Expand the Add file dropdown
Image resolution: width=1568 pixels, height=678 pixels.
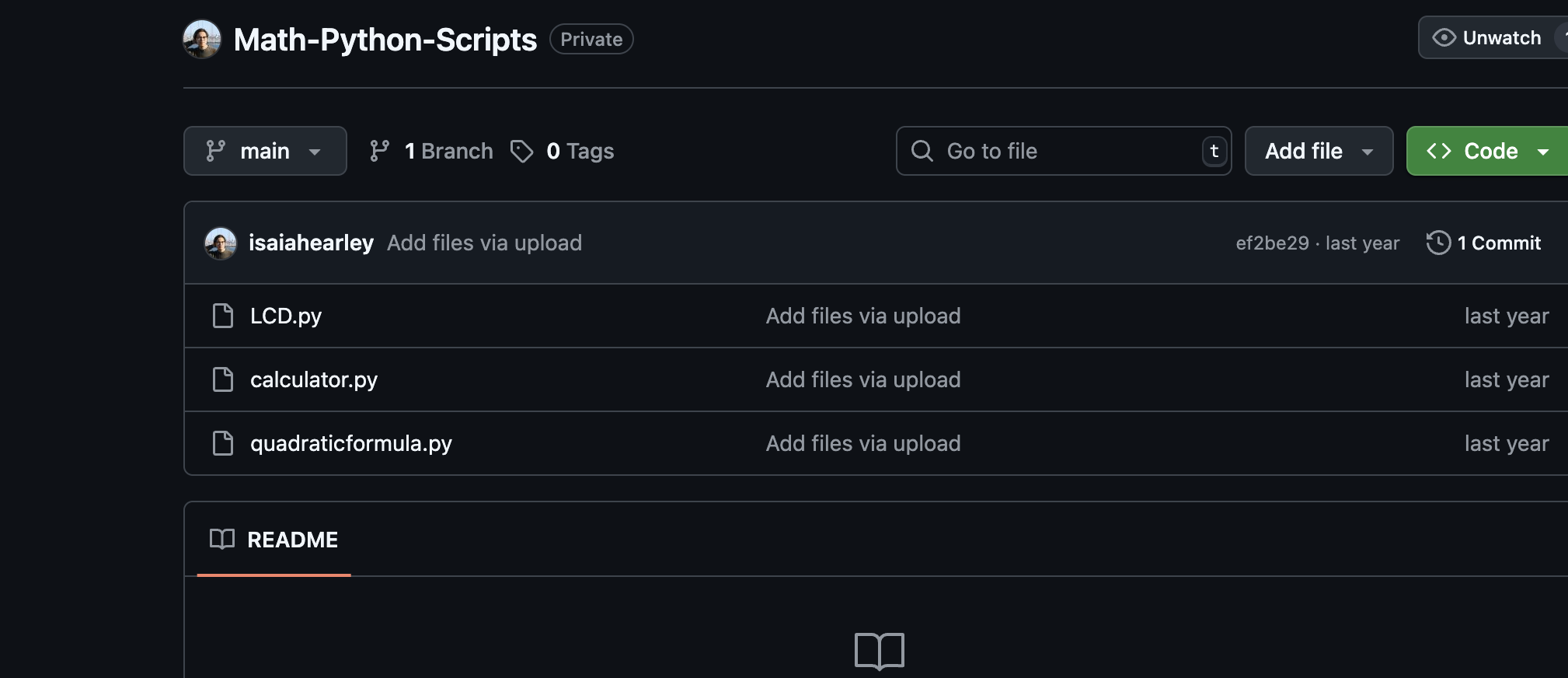pyautogui.click(x=1319, y=151)
